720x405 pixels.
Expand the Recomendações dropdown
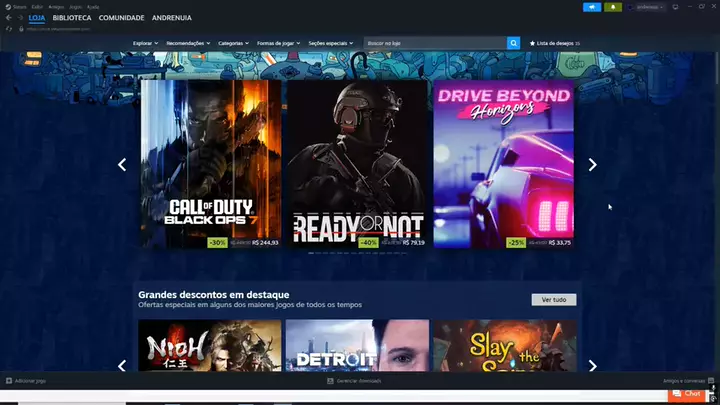click(188, 44)
